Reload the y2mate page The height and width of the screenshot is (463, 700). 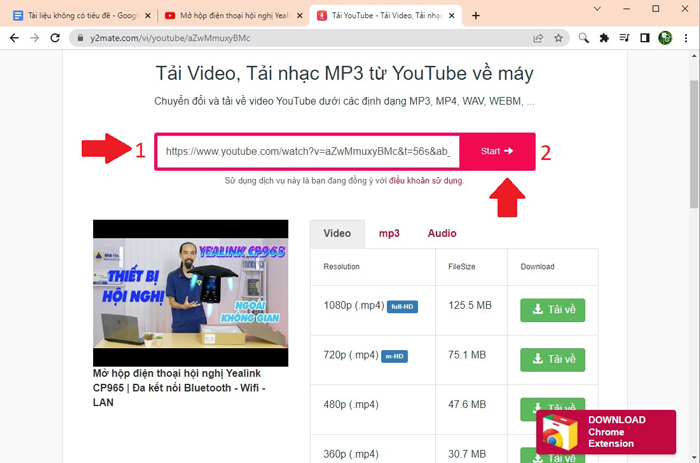(55, 38)
